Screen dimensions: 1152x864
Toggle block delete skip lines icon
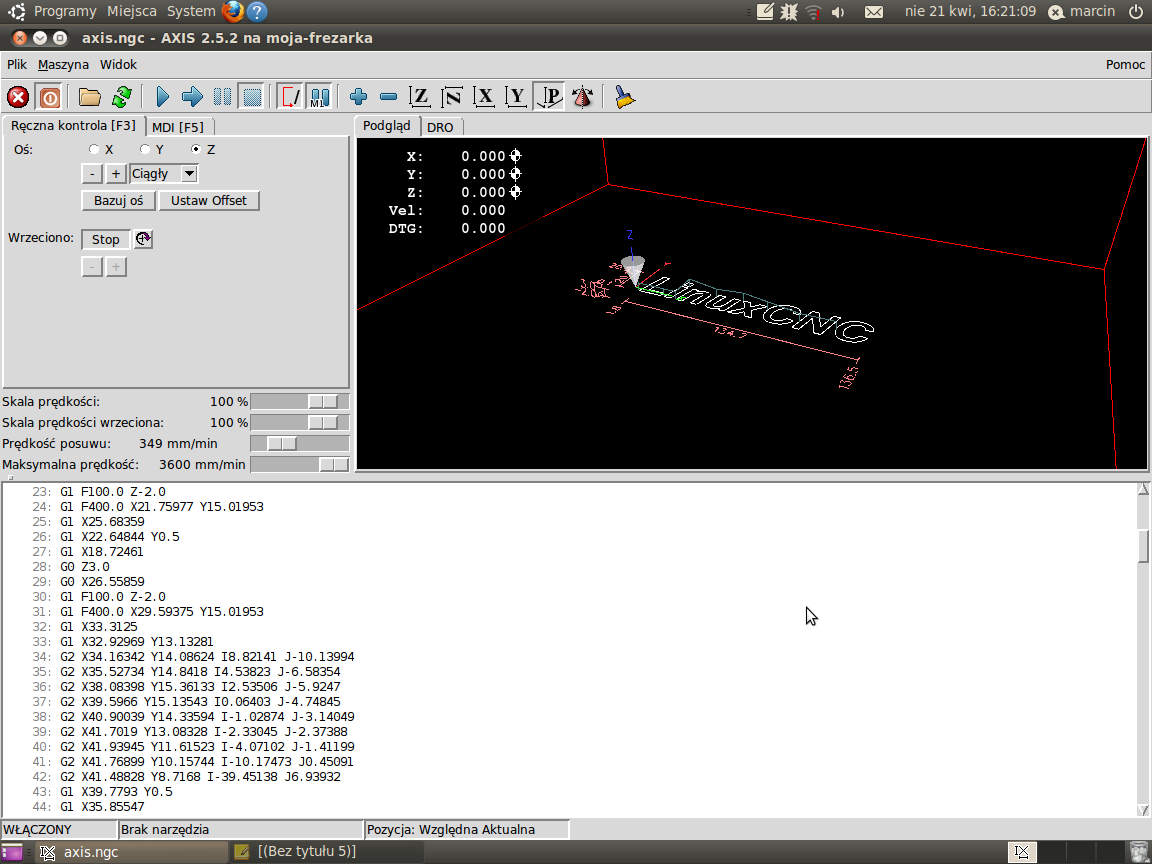point(290,97)
